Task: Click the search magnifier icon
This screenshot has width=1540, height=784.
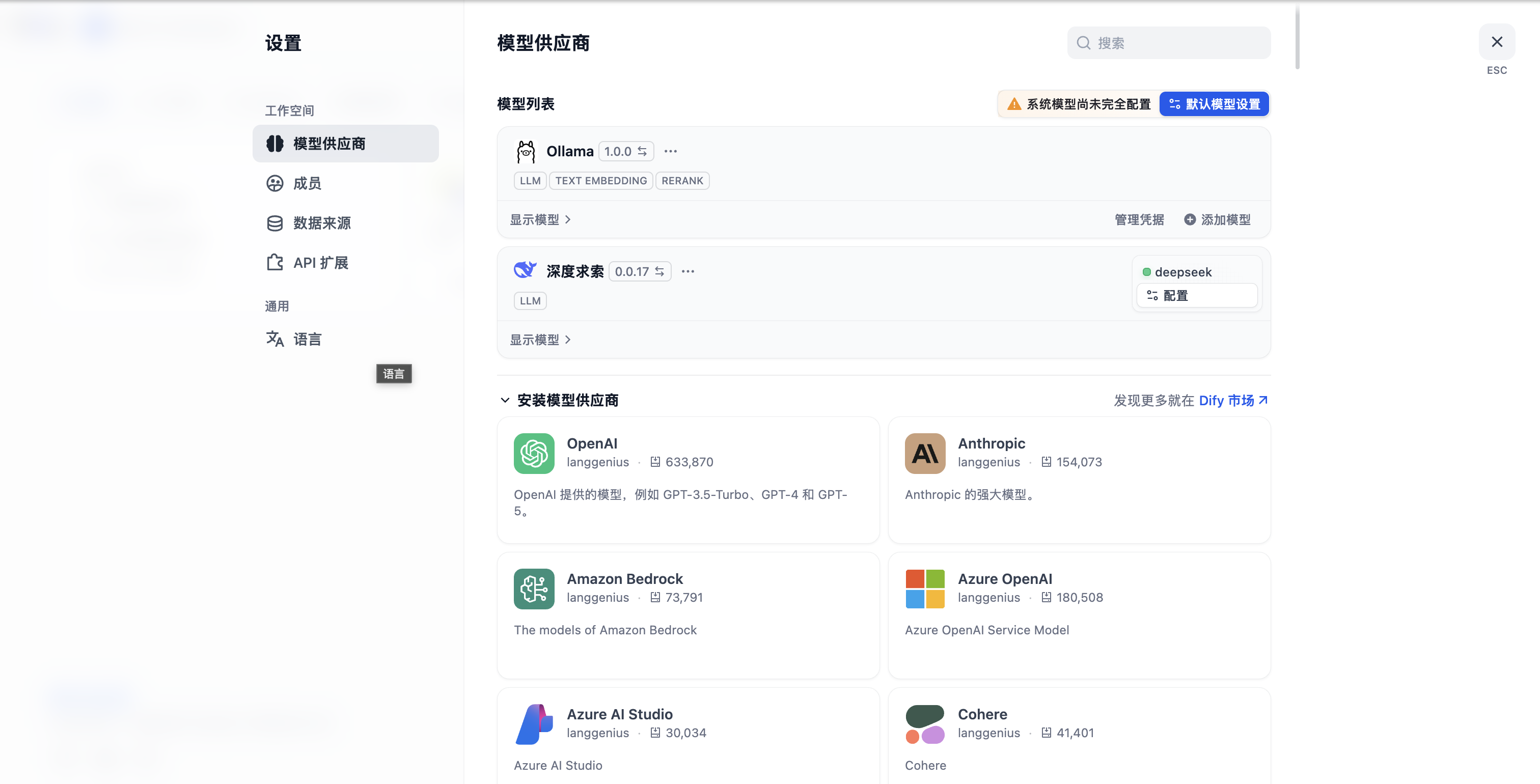Action: click(1083, 43)
